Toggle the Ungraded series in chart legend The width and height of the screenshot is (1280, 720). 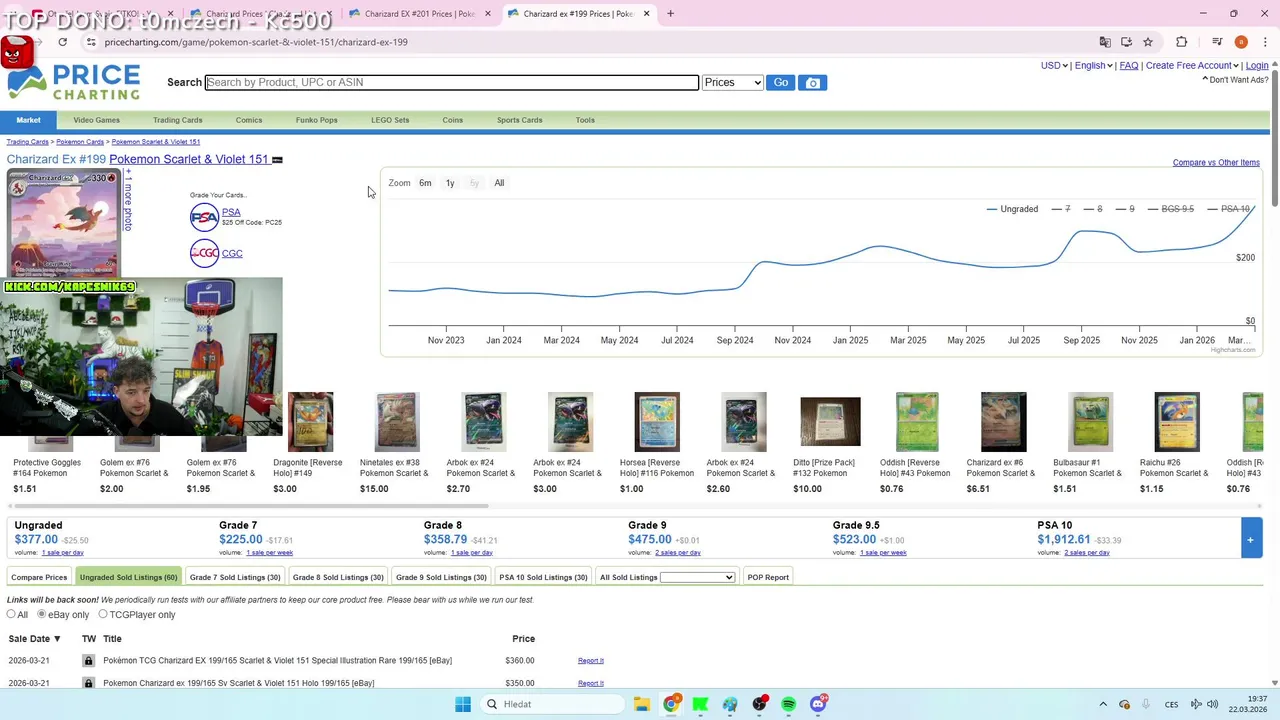point(1012,209)
